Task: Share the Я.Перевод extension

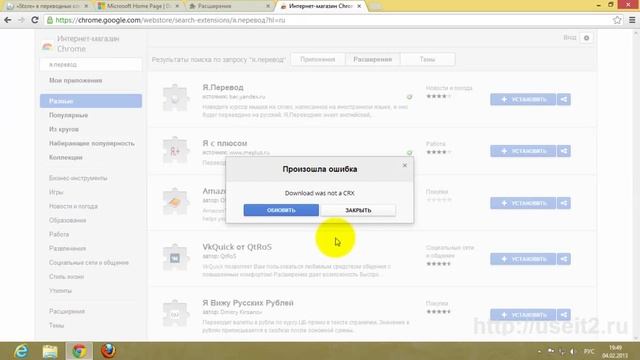Action: point(564,99)
